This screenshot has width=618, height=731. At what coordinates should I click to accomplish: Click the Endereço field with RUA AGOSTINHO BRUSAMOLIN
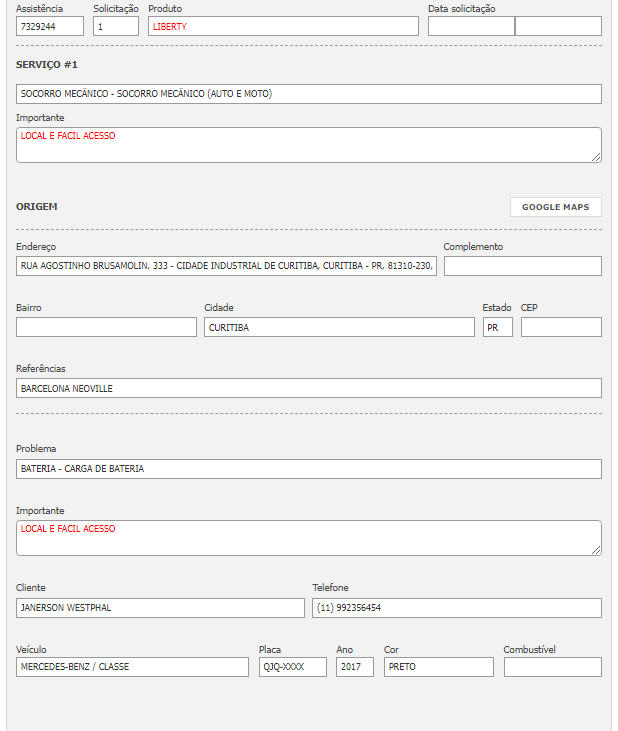(x=226, y=266)
